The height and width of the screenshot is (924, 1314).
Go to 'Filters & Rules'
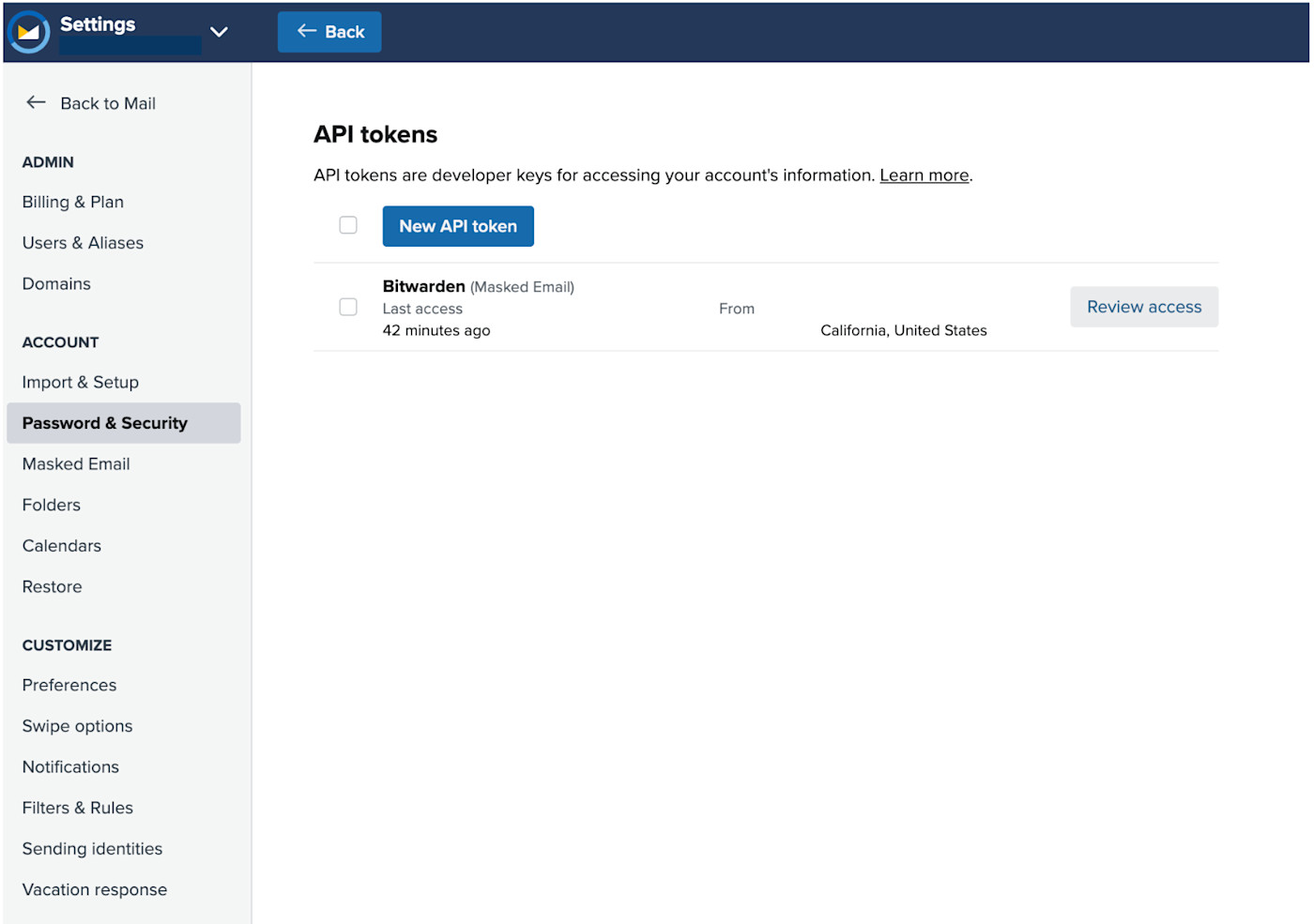(x=77, y=807)
